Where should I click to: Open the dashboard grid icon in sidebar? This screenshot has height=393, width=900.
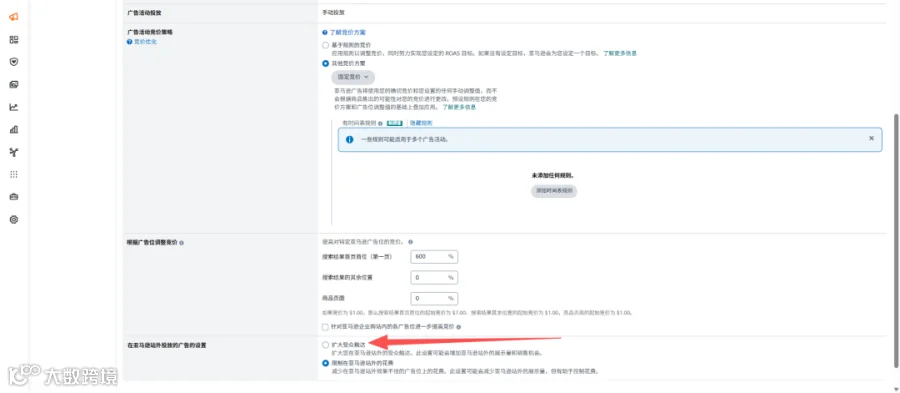(14, 40)
